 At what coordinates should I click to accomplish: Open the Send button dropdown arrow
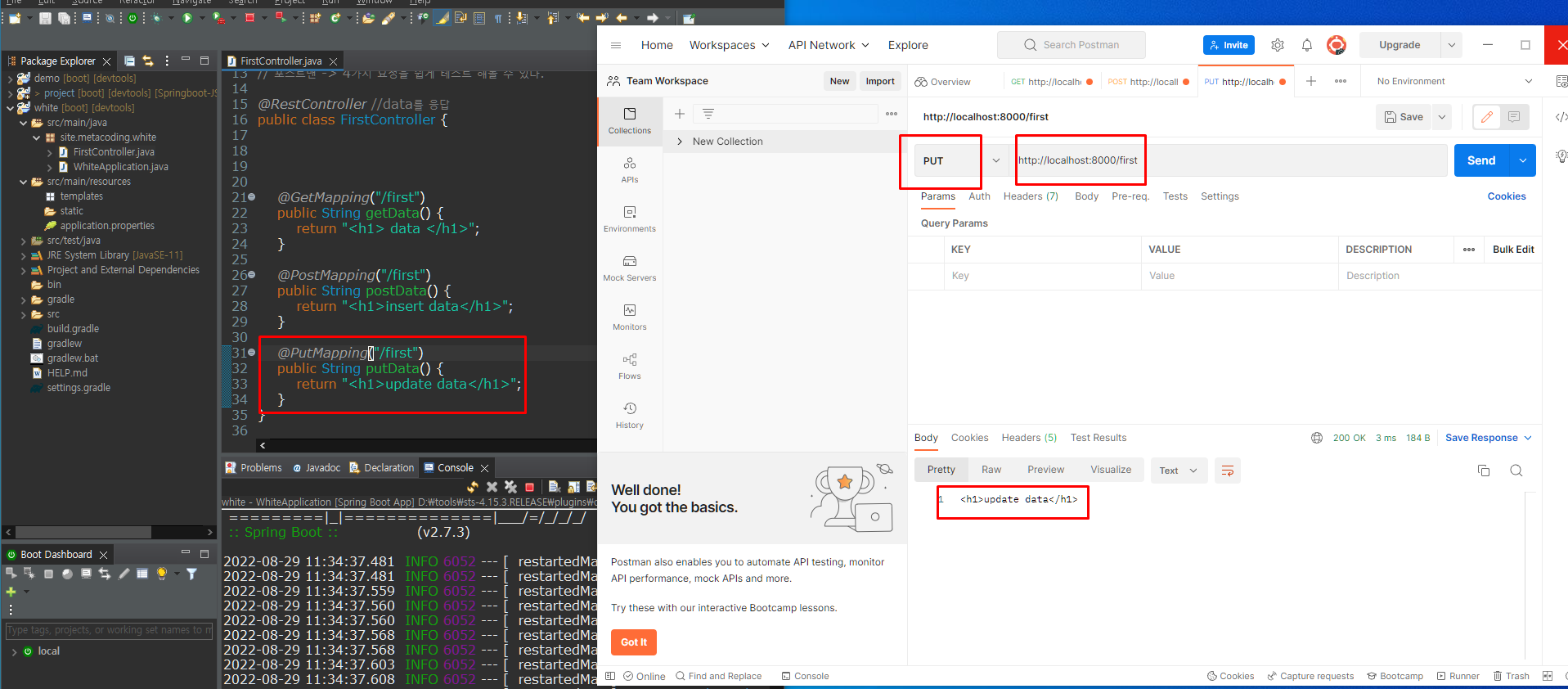click(x=1523, y=160)
